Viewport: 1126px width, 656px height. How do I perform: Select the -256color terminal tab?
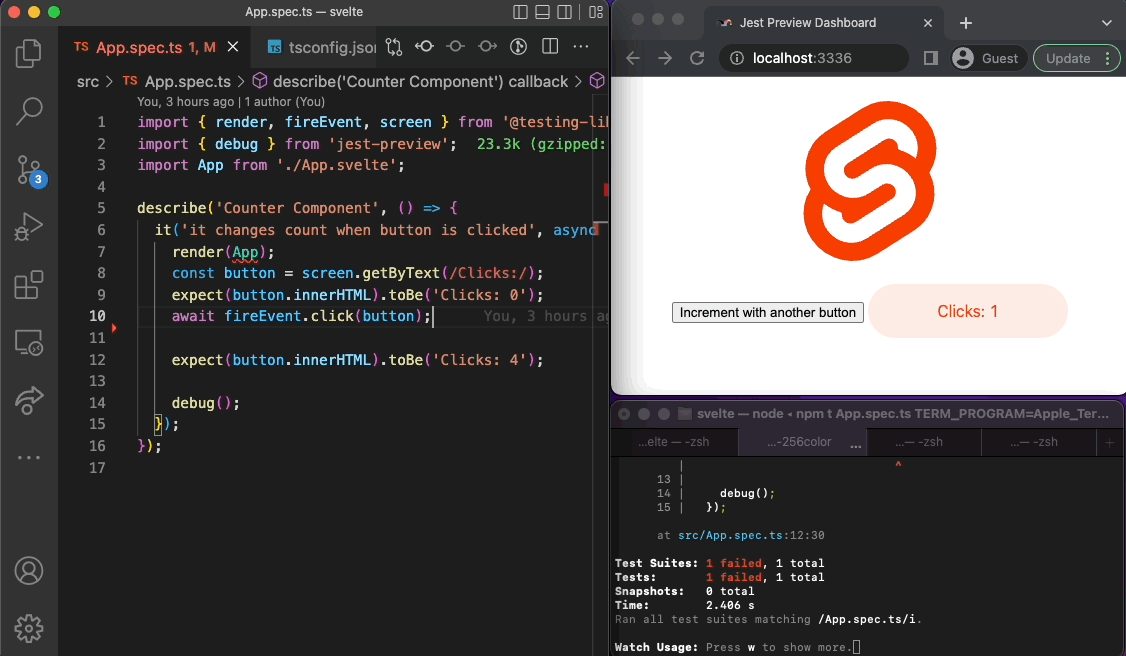802,441
